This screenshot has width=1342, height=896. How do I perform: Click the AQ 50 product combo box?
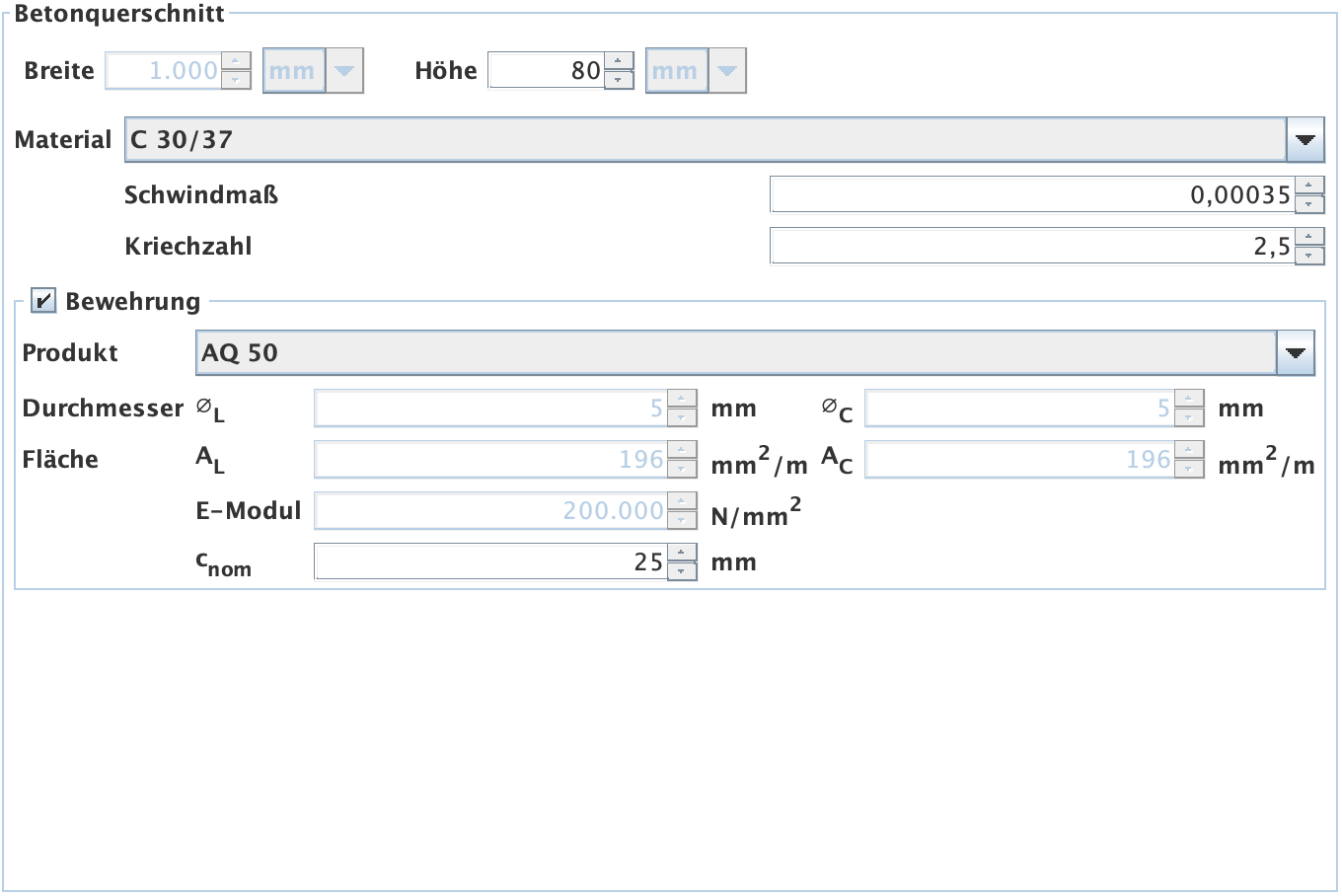[735, 353]
